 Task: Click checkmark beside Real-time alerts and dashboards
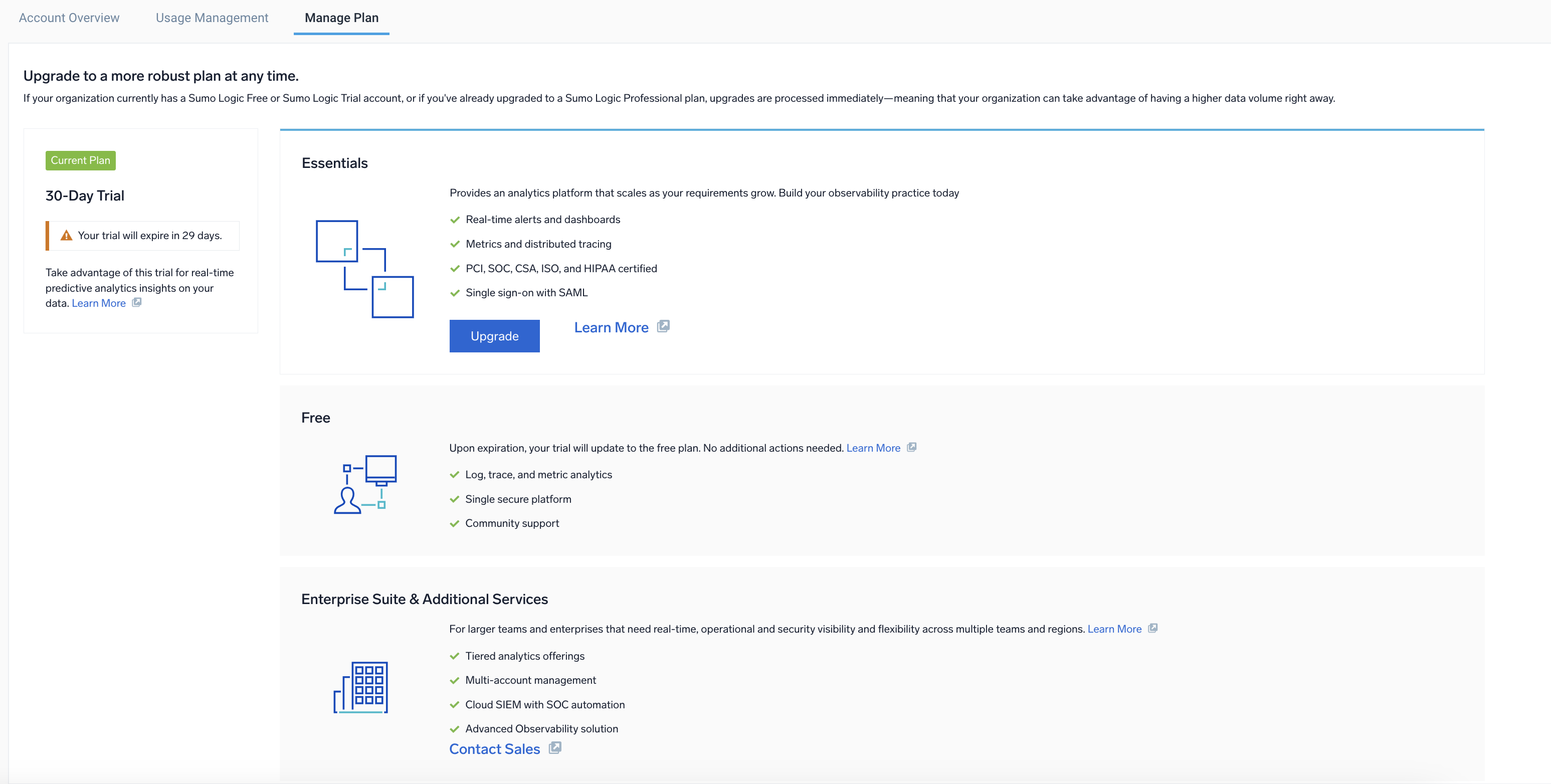pyautogui.click(x=455, y=220)
